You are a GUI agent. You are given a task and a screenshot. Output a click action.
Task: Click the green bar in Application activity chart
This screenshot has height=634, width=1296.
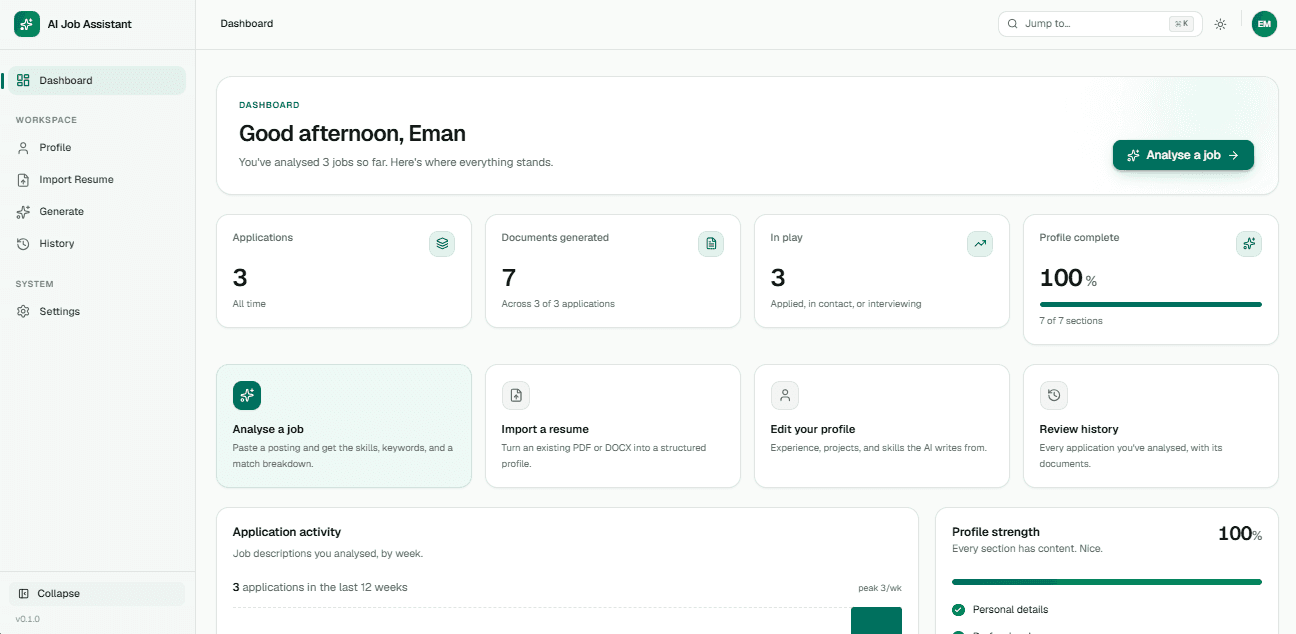click(x=876, y=621)
